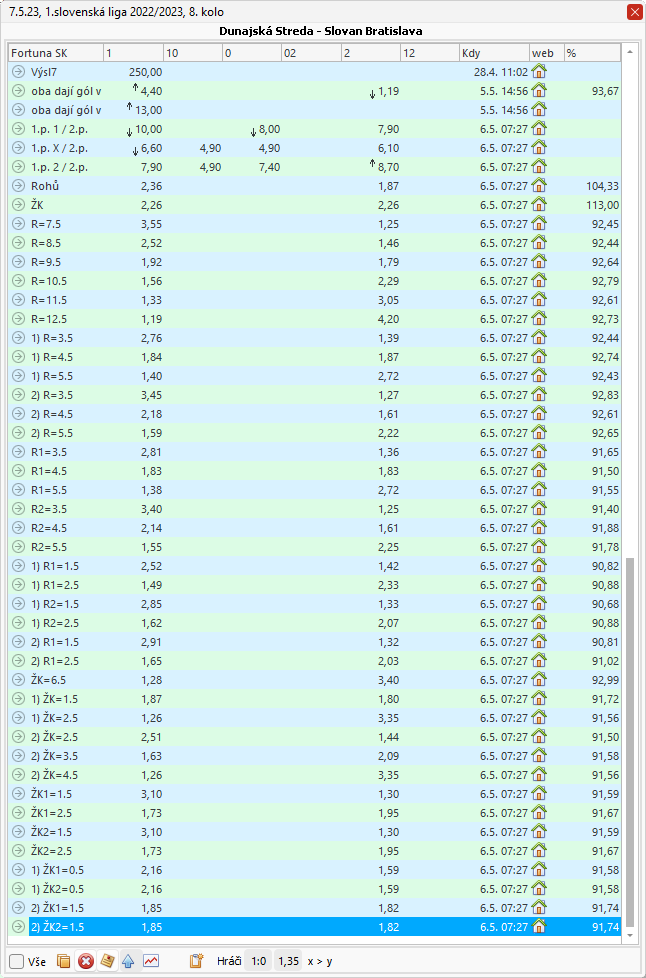Click the 91,02 percent value
This screenshot has width=646, height=978.
coord(605,661)
